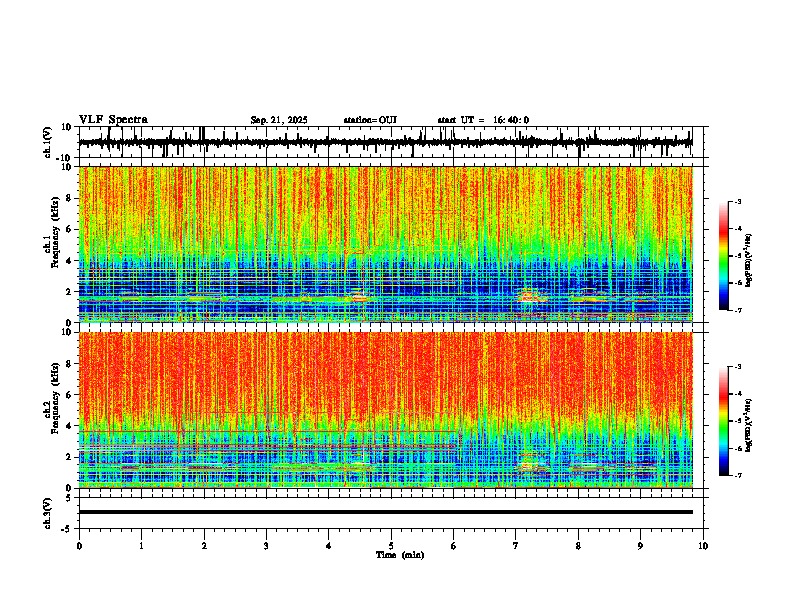
Task: Click the ch.3 flat black trace
Action: pyautogui.click(x=385, y=512)
